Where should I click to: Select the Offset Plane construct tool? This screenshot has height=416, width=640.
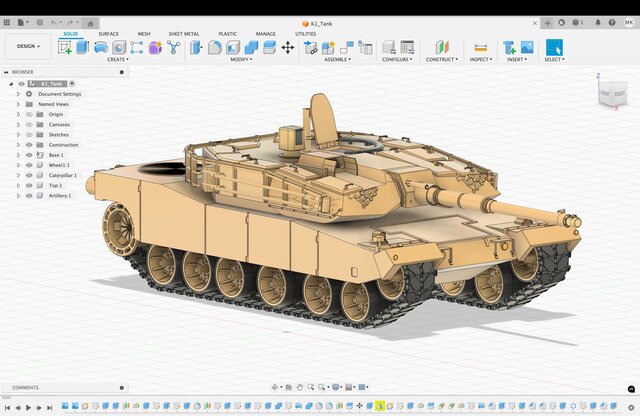point(442,47)
